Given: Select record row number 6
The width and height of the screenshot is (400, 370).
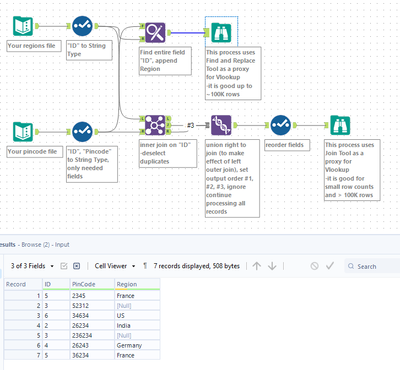Looking at the screenshot, I should coord(23,346).
